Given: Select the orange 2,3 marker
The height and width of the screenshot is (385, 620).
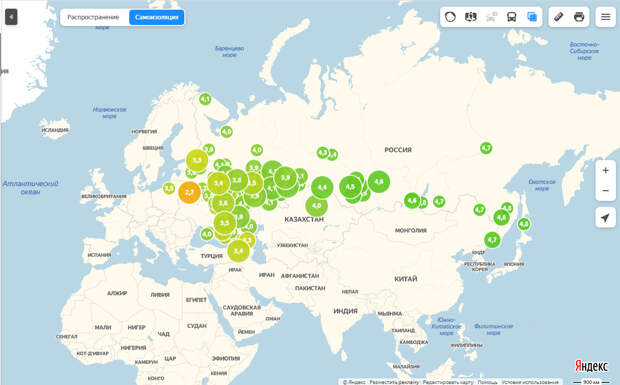Looking at the screenshot, I should click(189, 192).
